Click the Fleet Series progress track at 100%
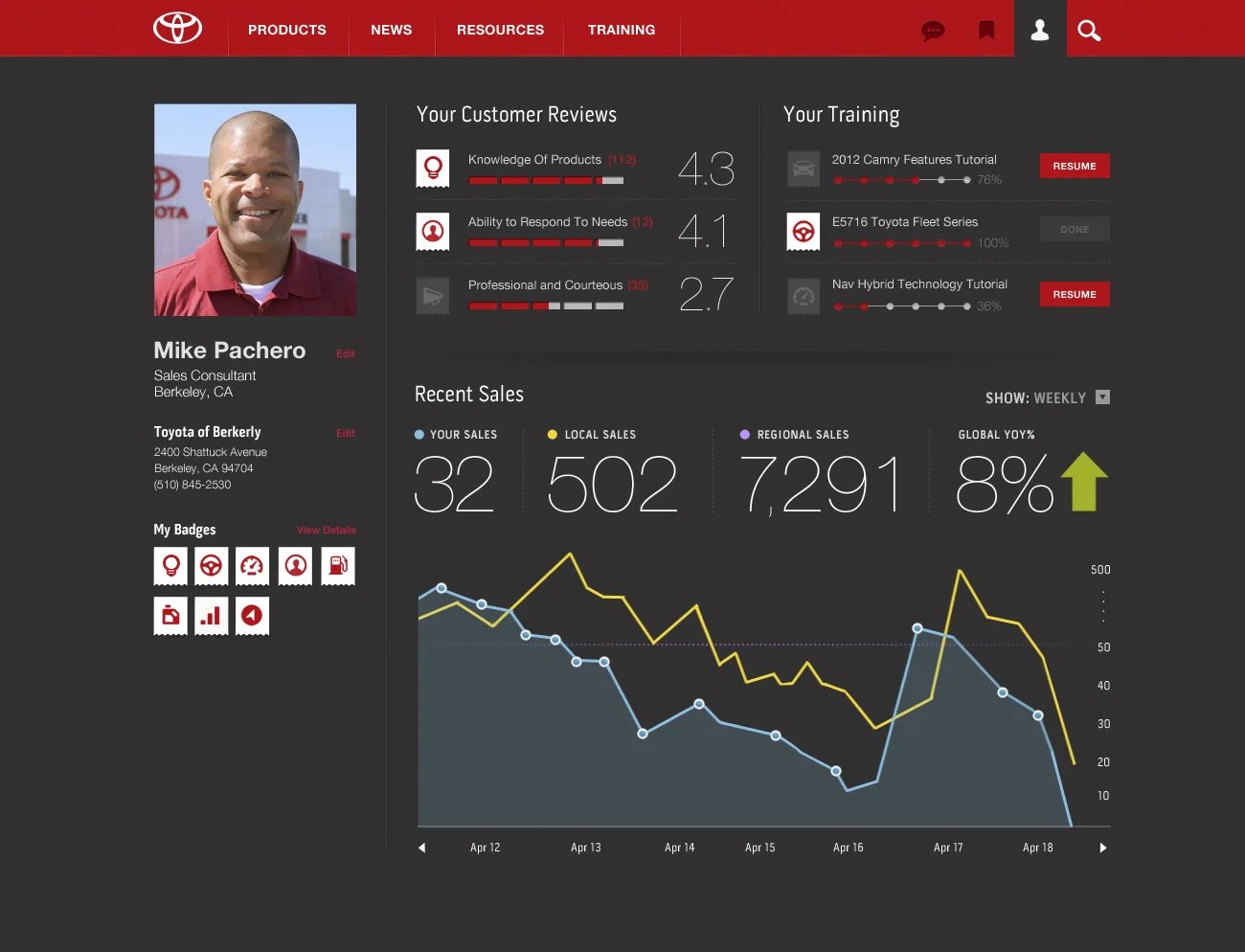 [902, 243]
